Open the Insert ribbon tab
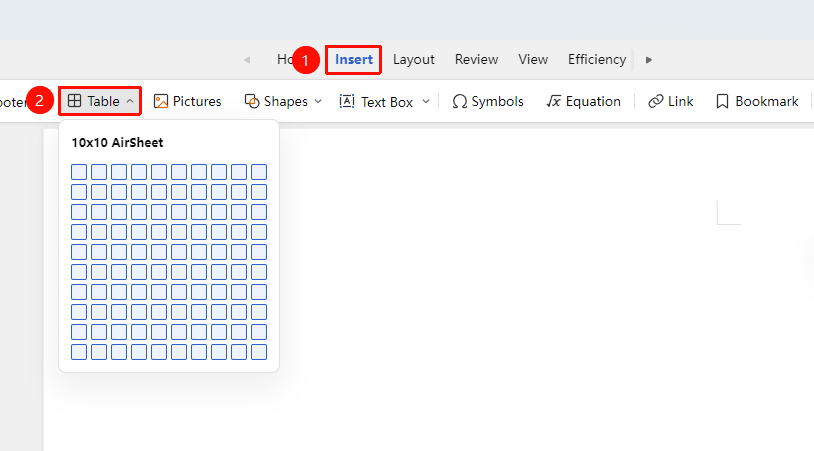Screen dimensions: 814x451 [x=354, y=60]
